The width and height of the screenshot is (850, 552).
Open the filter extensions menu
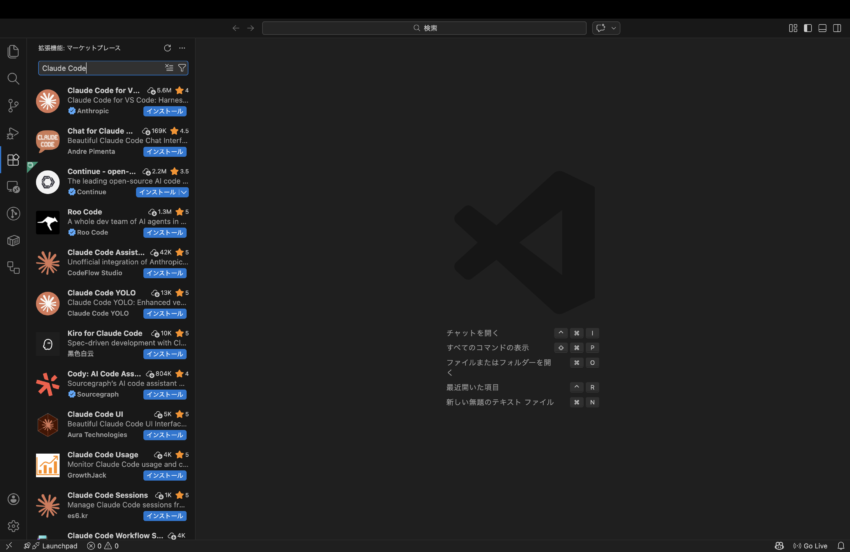point(182,68)
